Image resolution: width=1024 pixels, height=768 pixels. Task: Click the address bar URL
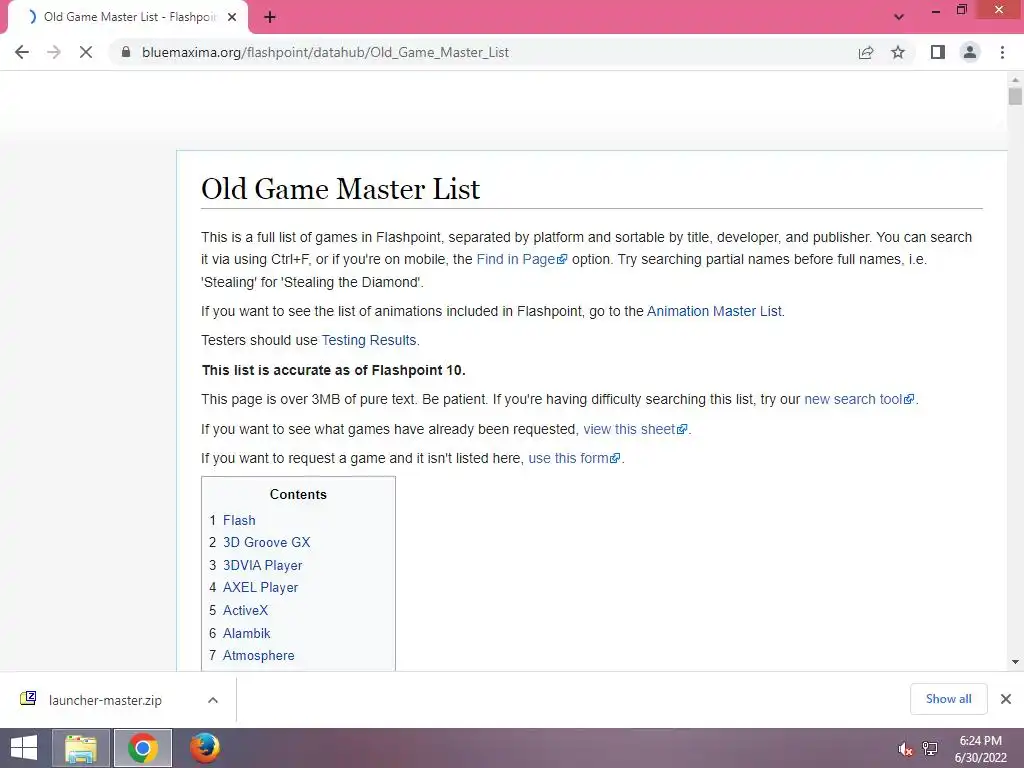pos(325,52)
